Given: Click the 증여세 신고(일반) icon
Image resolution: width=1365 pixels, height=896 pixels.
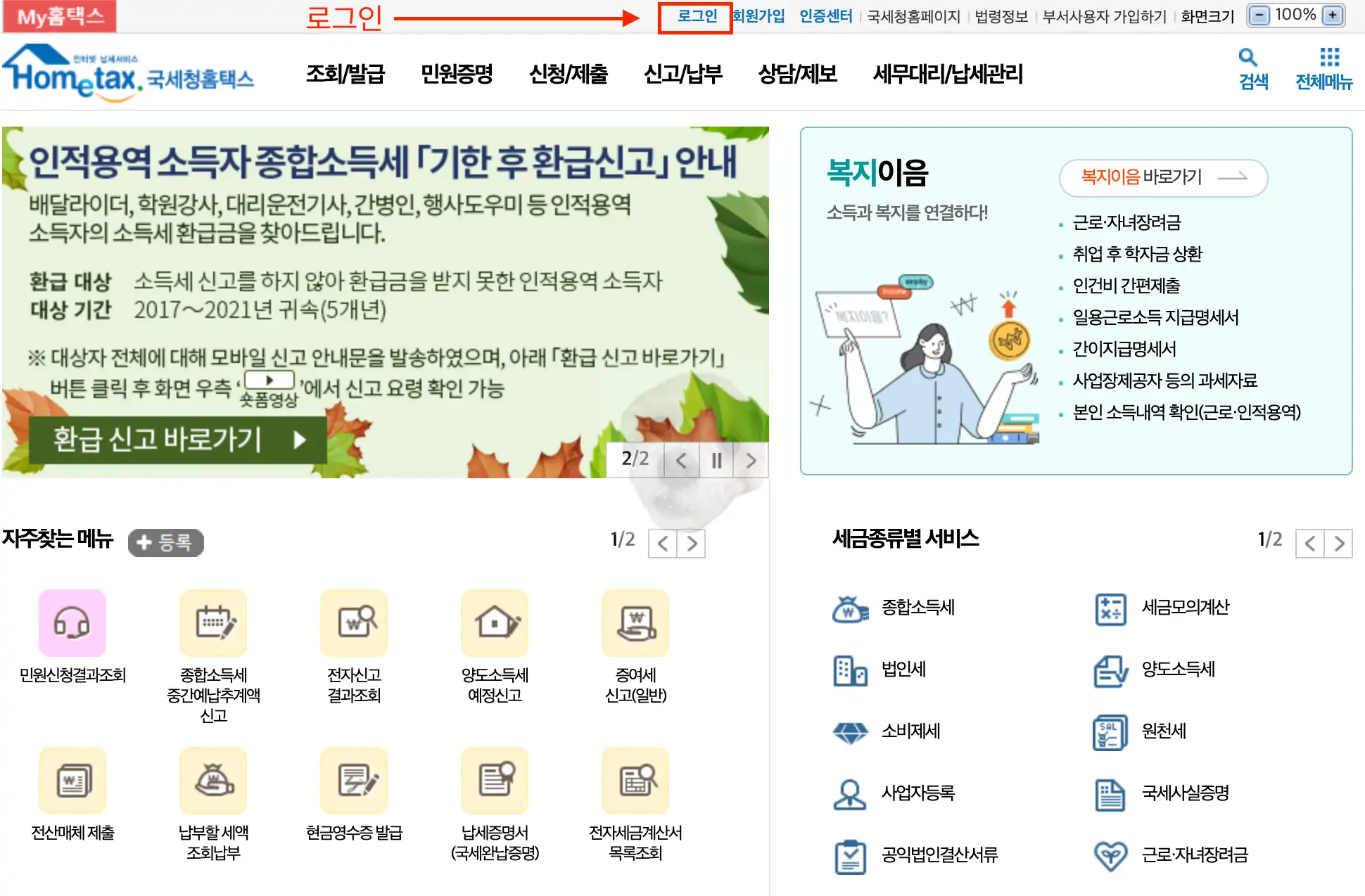Looking at the screenshot, I should [x=635, y=622].
